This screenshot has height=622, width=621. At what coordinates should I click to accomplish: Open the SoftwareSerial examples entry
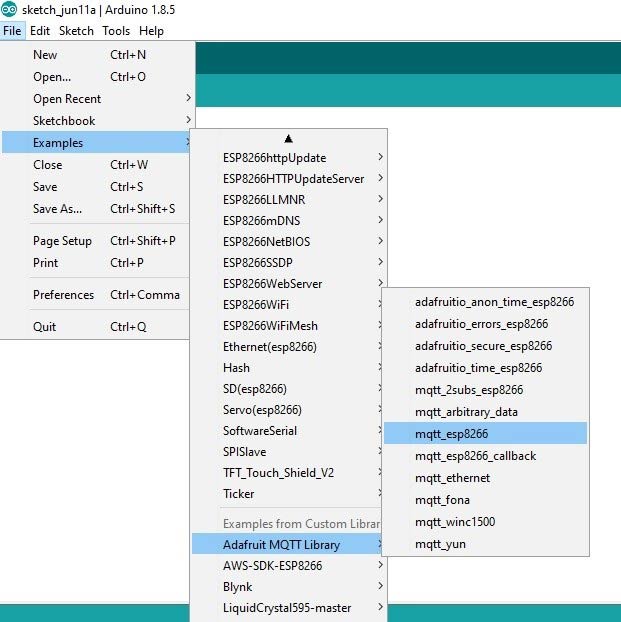point(286,431)
